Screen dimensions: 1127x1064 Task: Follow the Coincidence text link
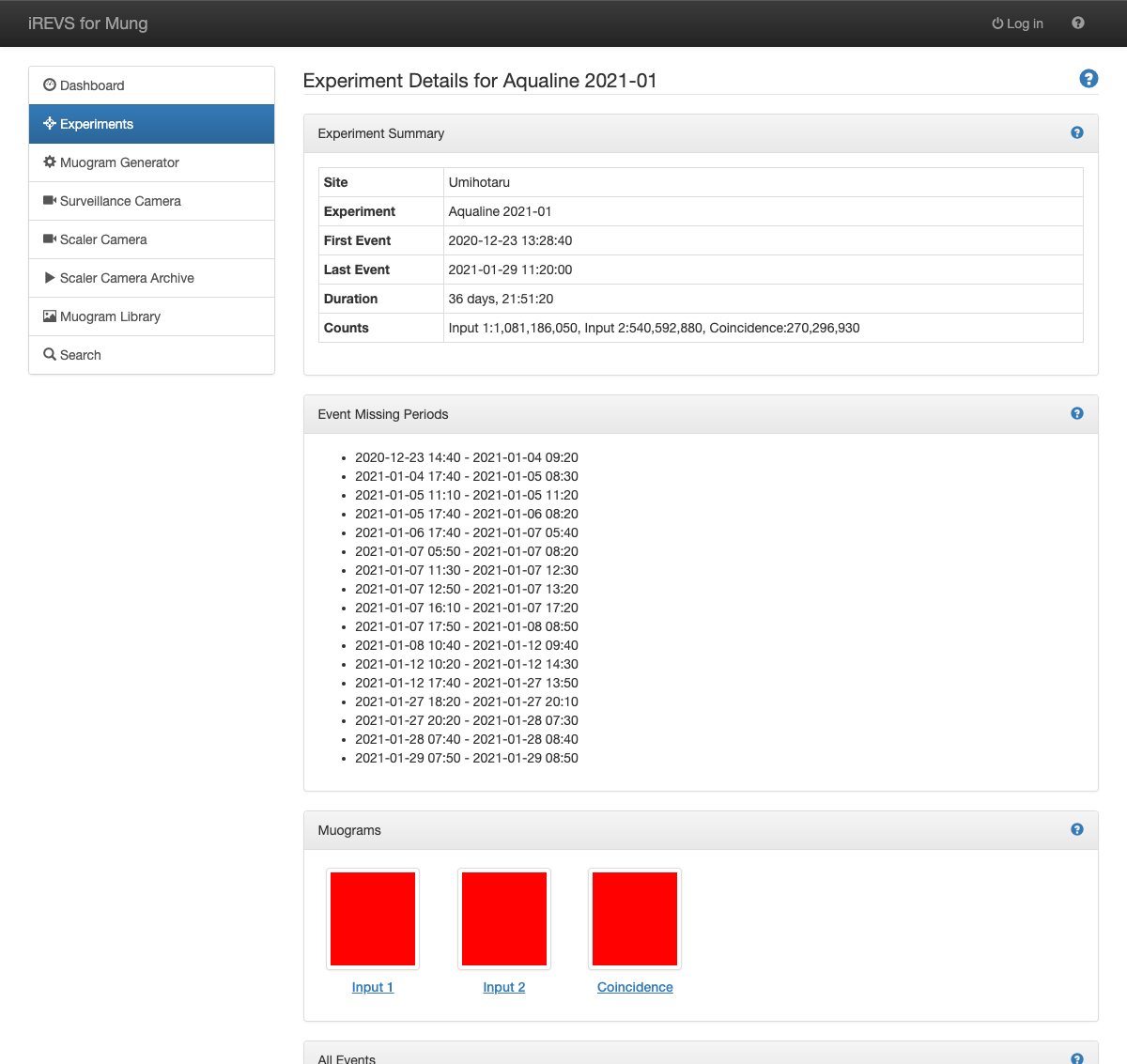(x=635, y=987)
